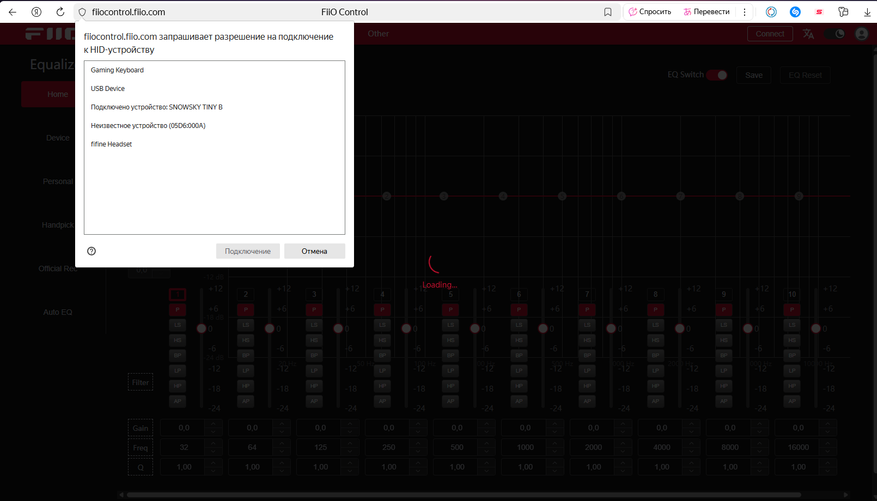Select Gaming Keyboard in device list
This screenshot has width=877, height=501.
click(x=214, y=70)
